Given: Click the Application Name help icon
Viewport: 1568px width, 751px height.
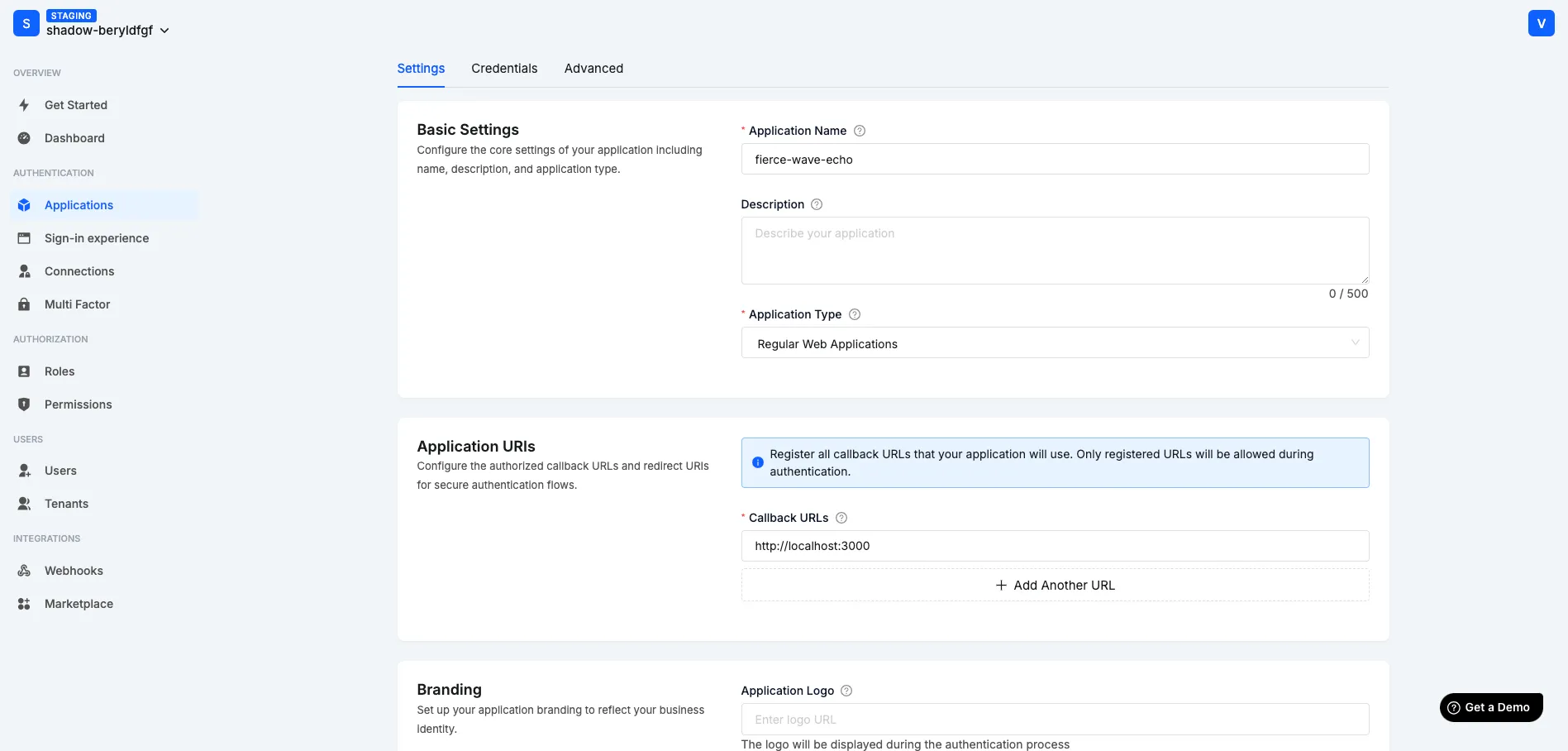Looking at the screenshot, I should 860,130.
